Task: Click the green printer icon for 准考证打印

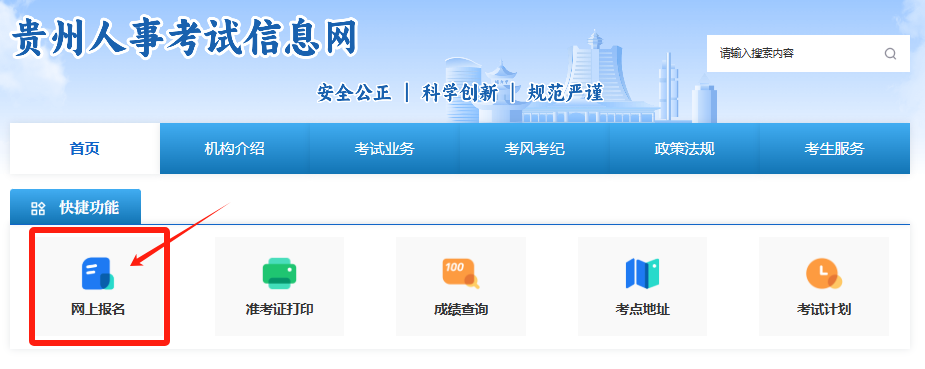Action: (x=279, y=274)
